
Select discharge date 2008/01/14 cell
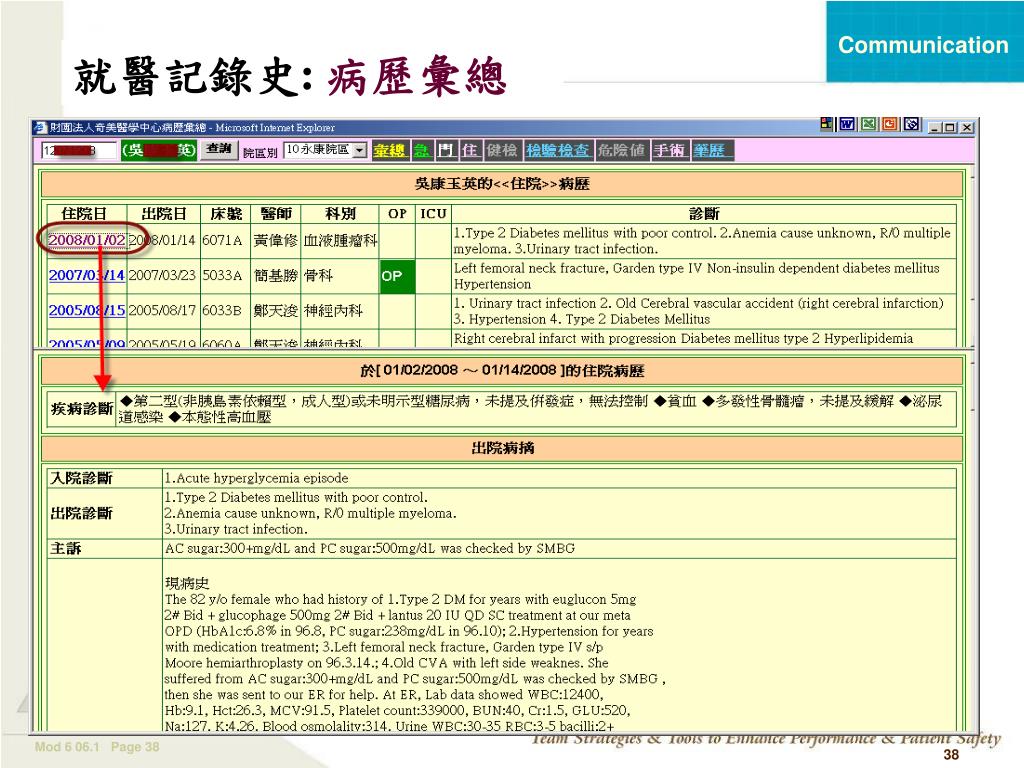click(x=162, y=240)
